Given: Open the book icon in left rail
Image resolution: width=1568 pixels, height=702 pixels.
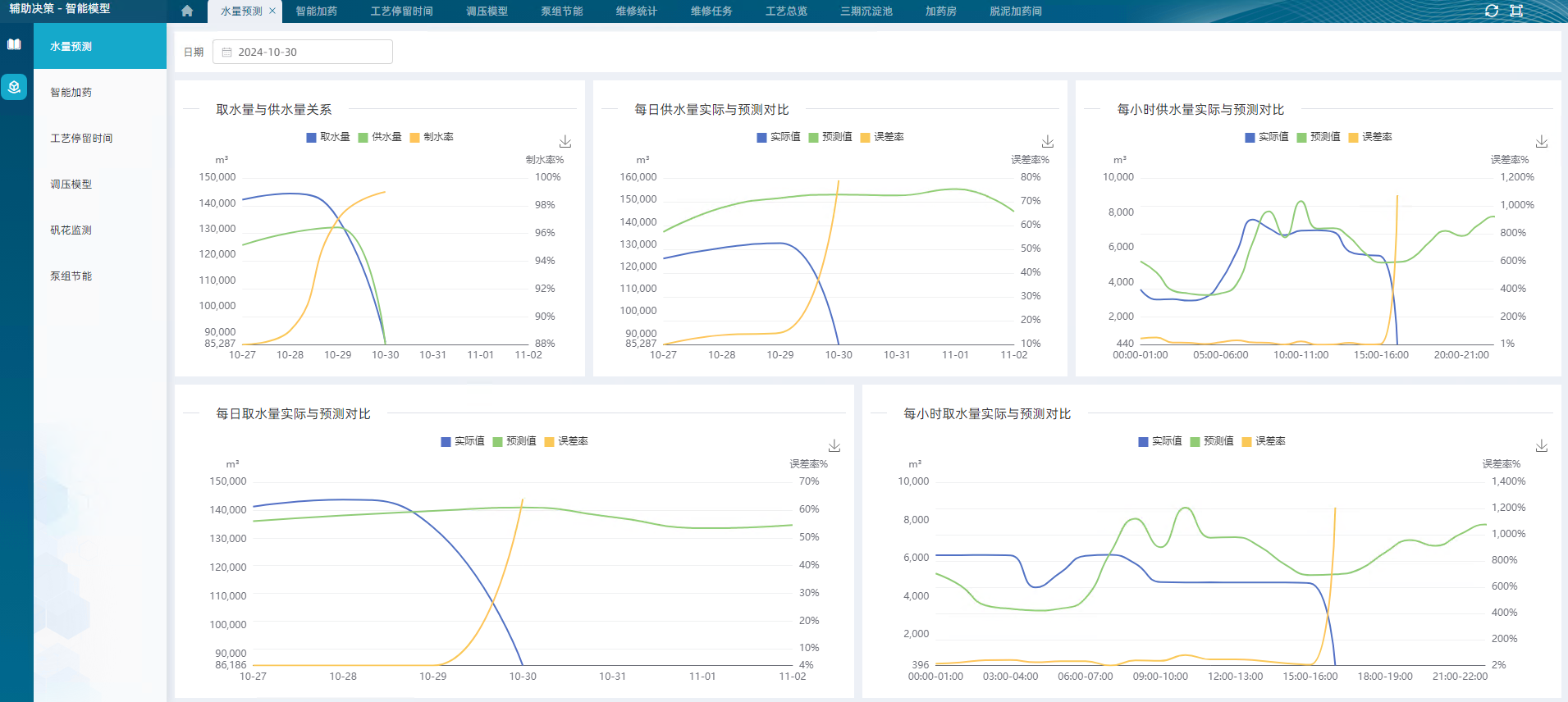Looking at the screenshot, I should pyautogui.click(x=14, y=44).
